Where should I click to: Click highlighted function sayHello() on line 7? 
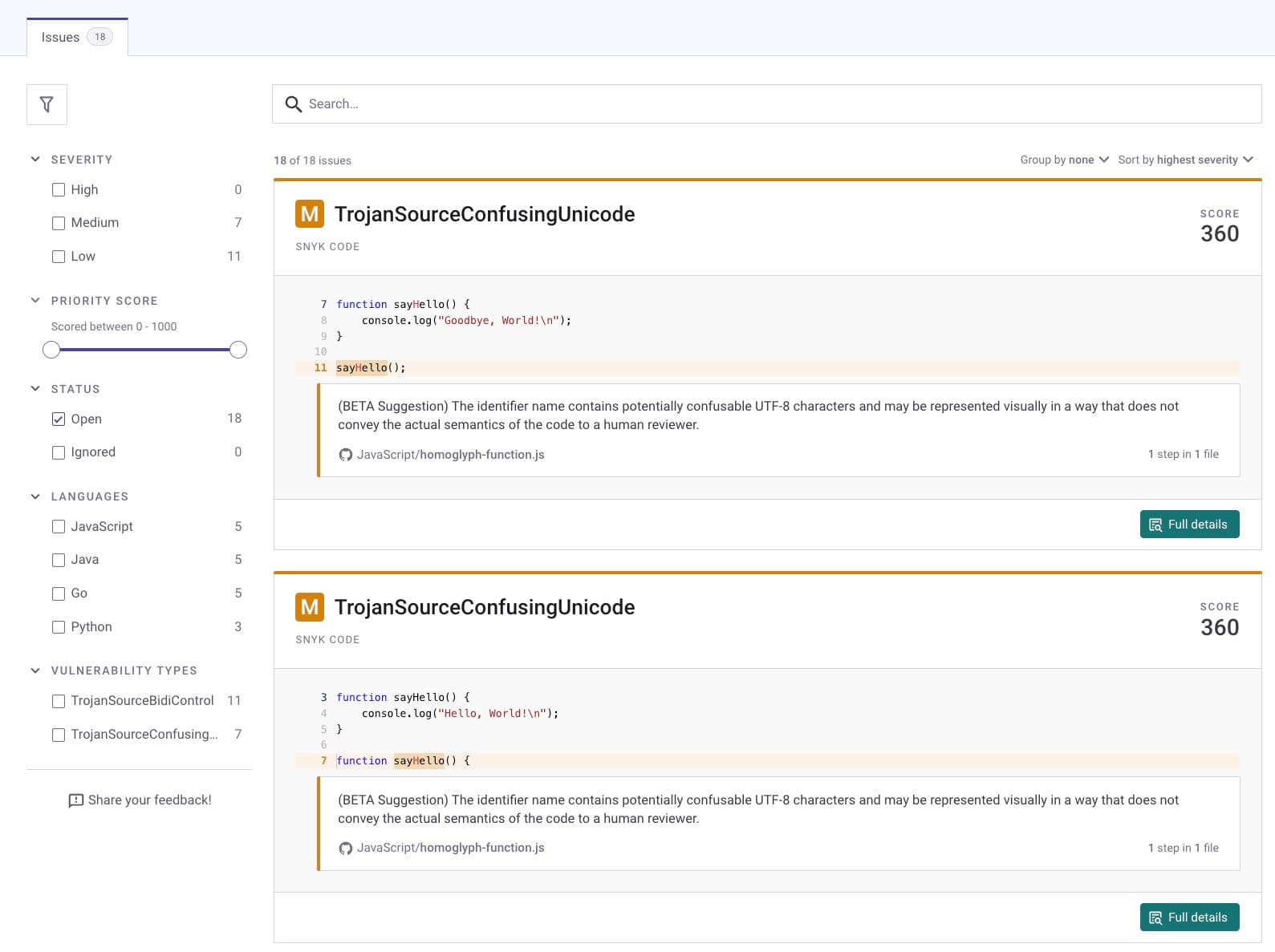pyautogui.click(x=403, y=761)
